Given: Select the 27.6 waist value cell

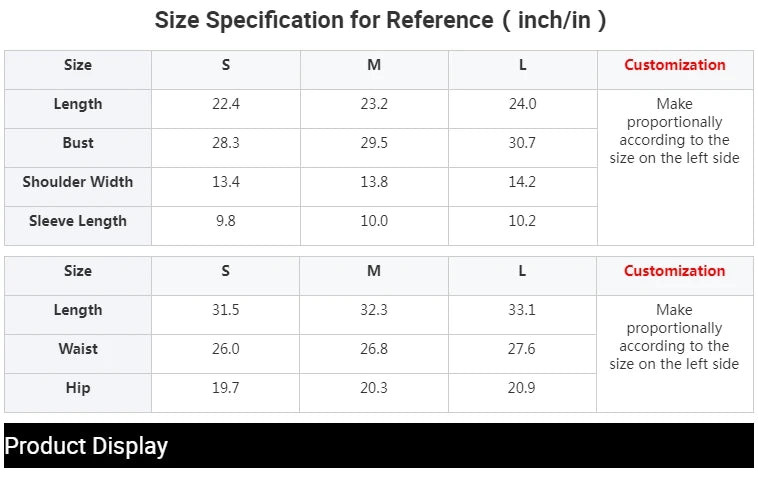Looking at the screenshot, I should pyautogui.click(x=522, y=349).
